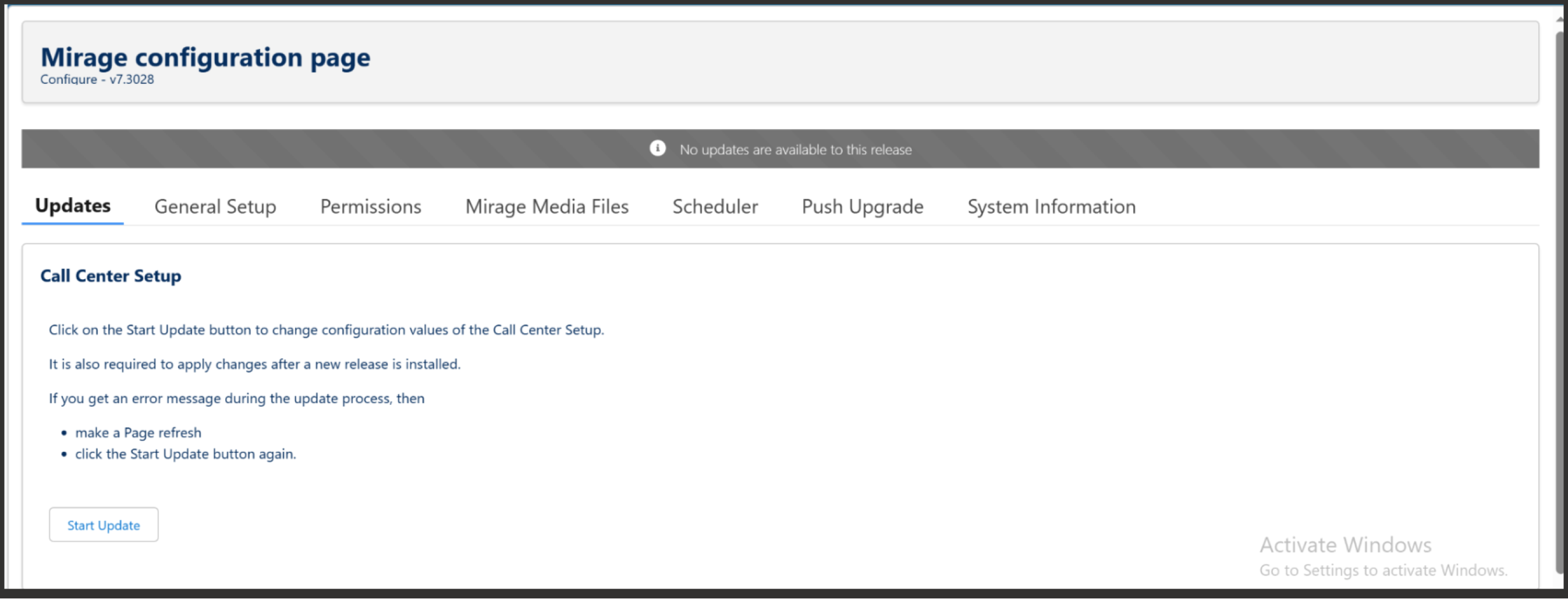Viewport: 1568px width, 599px height.
Task: Open the Push Upgrade tab
Action: pos(863,207)
